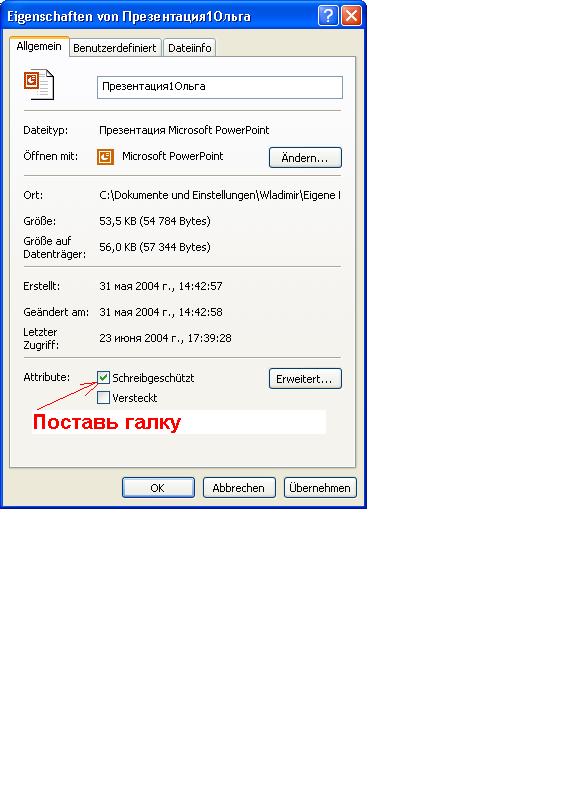Click the Microsoft PowerPoint icon next to Öffnen mit
This screenshot has width=583, height=805.
tap(105, 157)
